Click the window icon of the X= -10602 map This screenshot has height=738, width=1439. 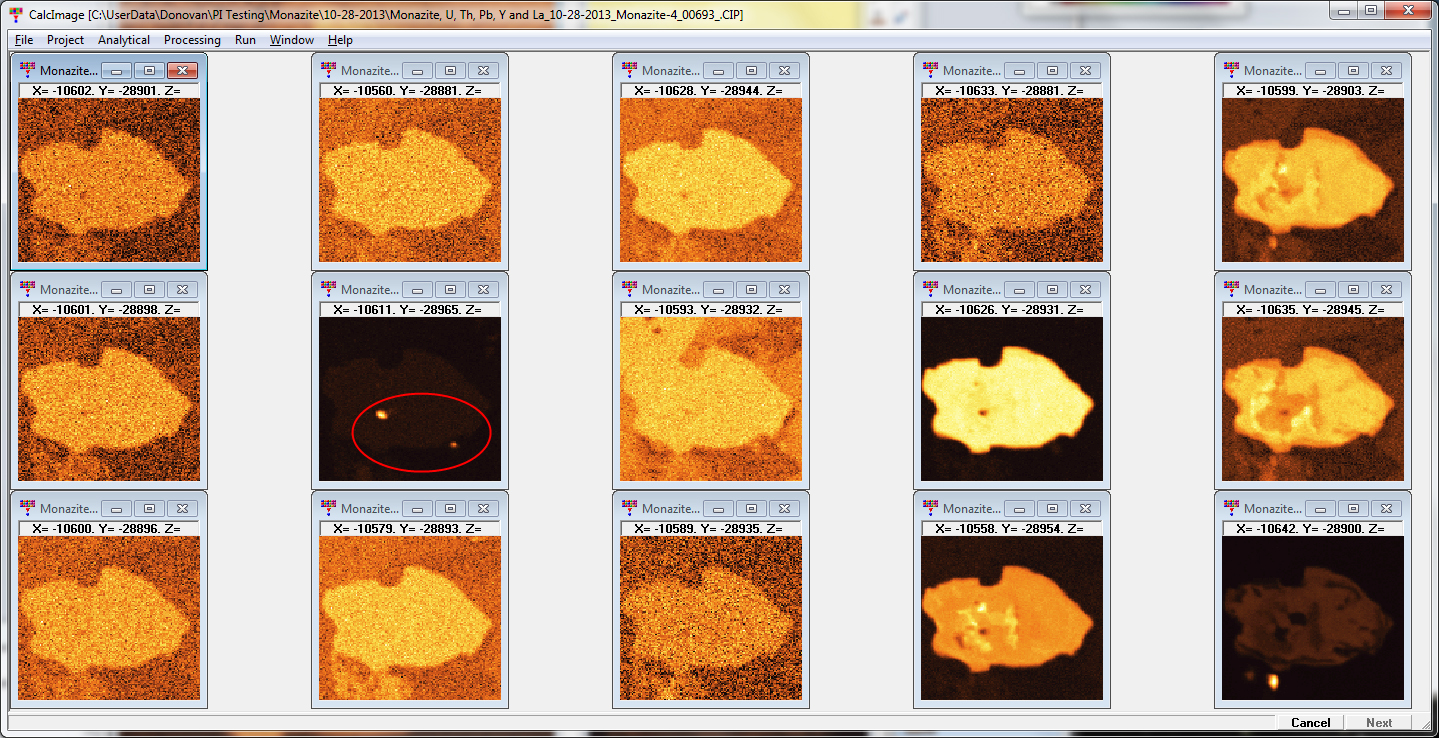(x=27, y=70)
